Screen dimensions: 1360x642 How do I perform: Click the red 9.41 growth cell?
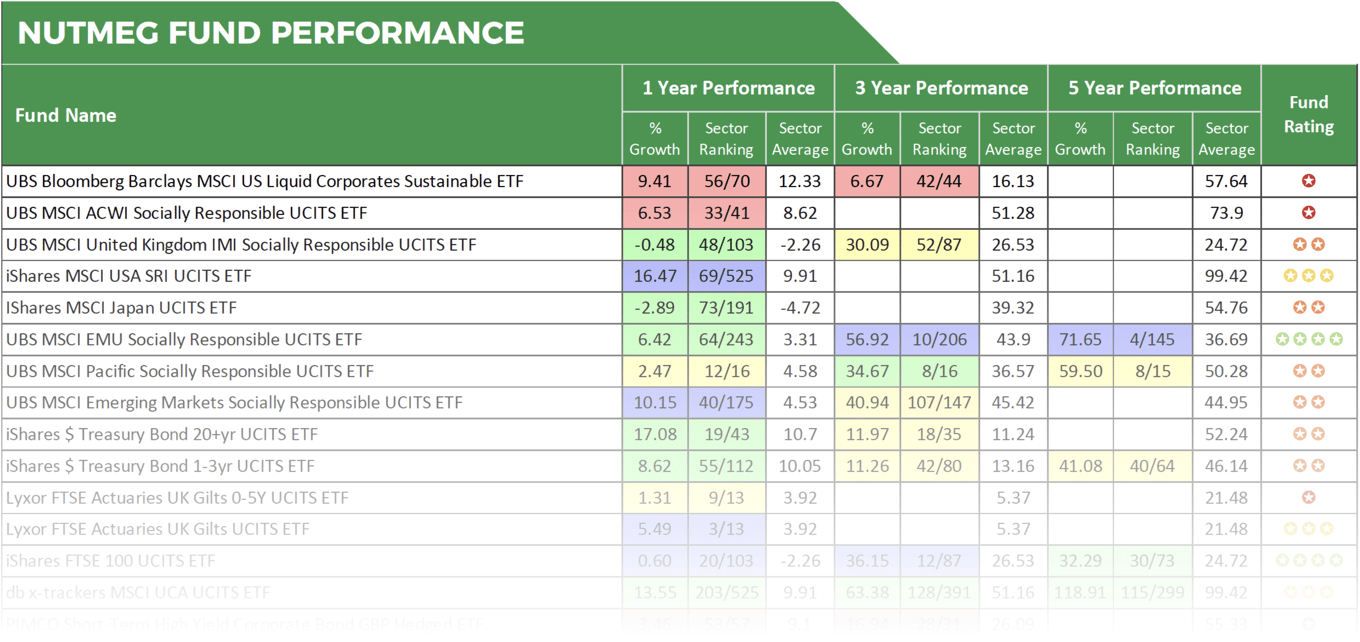655,181
